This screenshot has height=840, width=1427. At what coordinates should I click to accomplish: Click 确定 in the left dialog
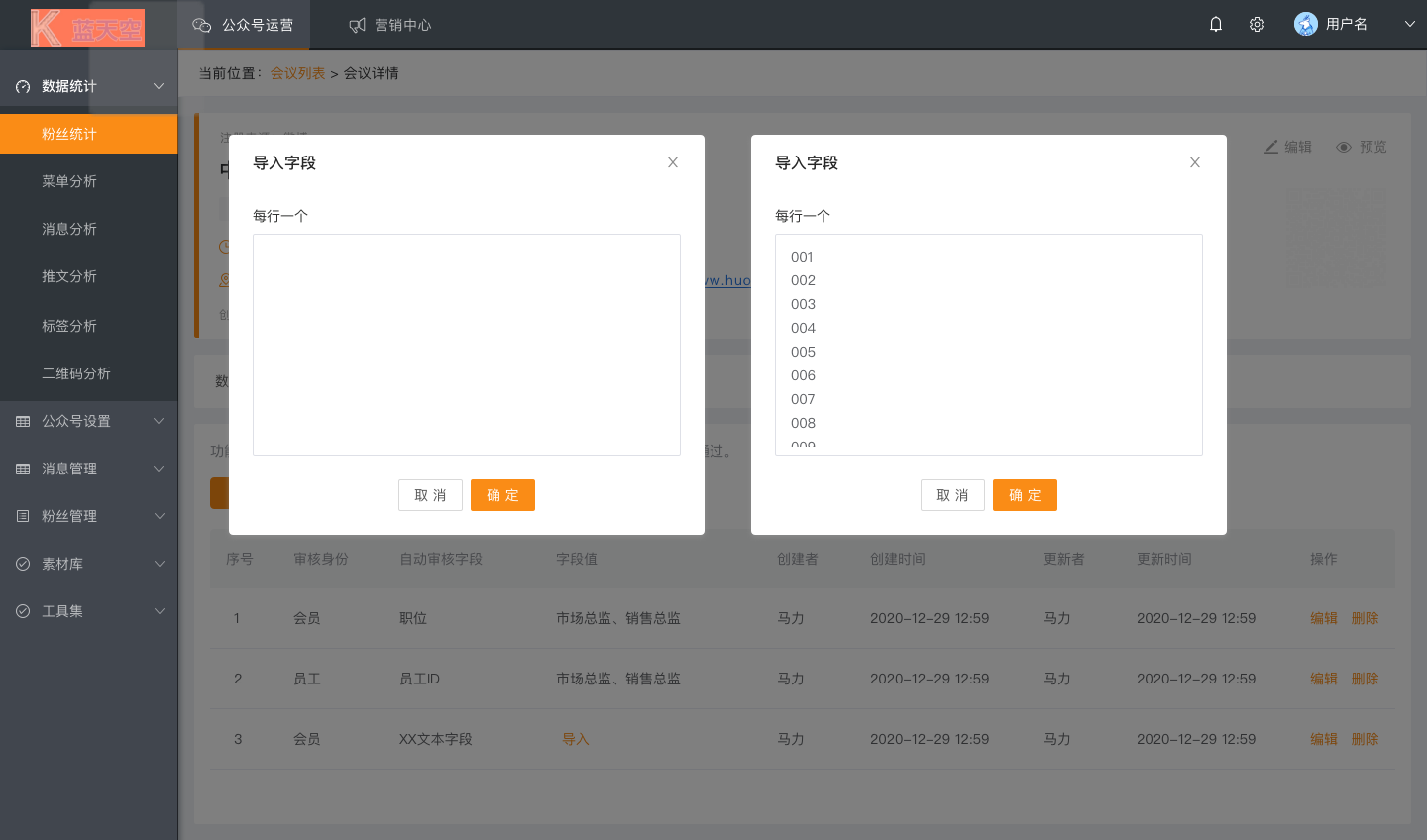point(502,495)
